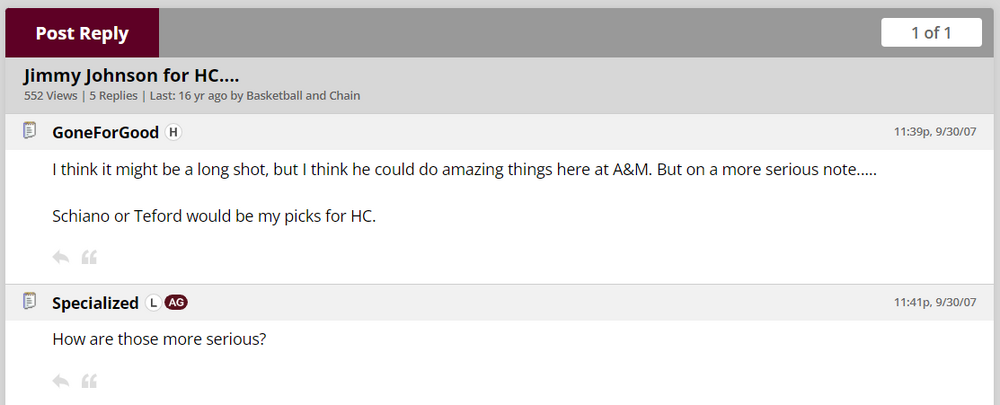1000x405 pixels.
Task: Click the 552 Views thread stat text
Action: tap(51, 96)
